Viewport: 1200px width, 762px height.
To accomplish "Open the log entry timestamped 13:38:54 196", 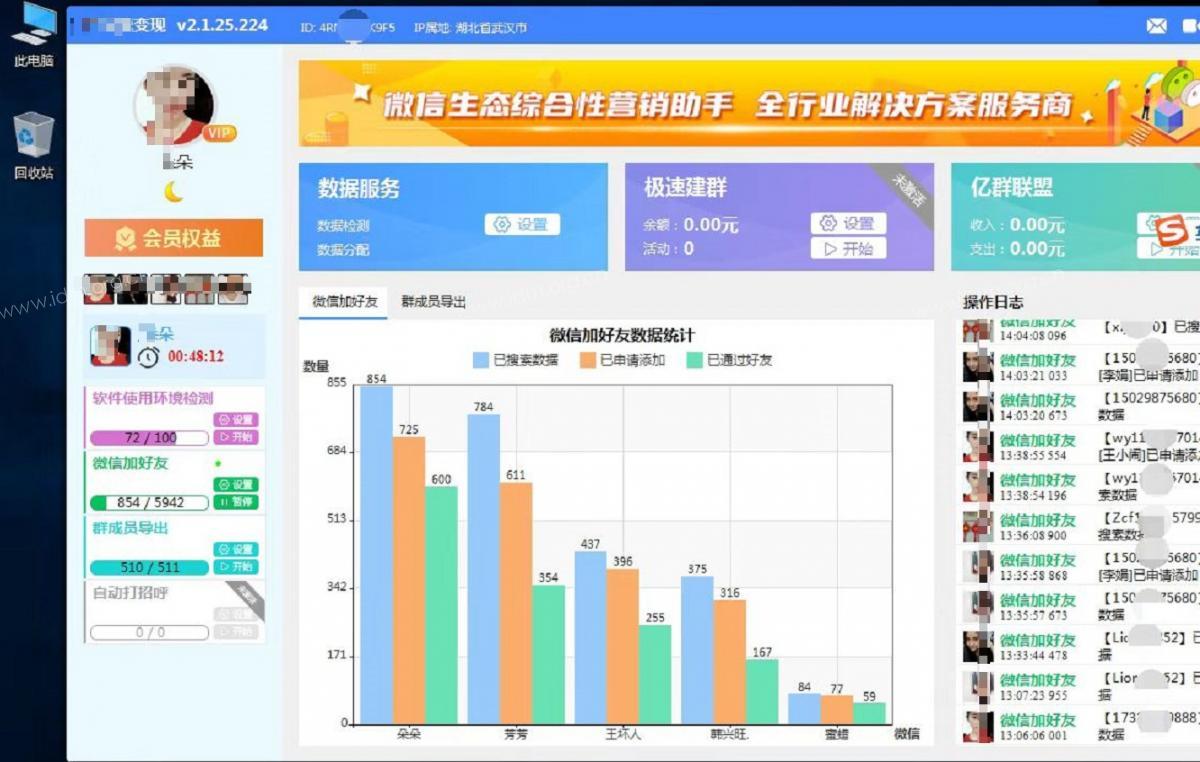I will 1080,487.
